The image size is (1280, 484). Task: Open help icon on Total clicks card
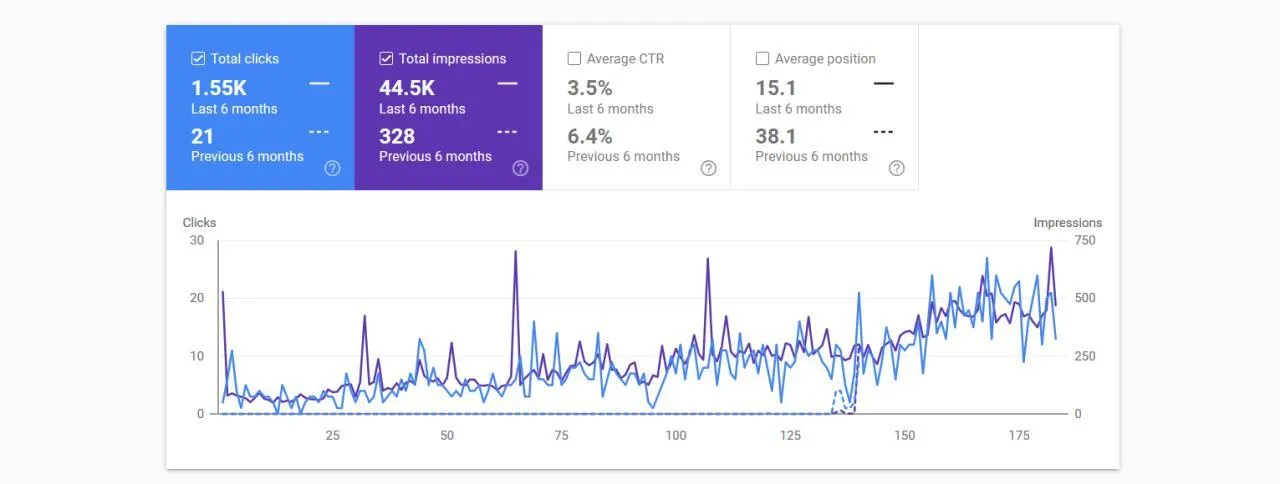[333, 168]
